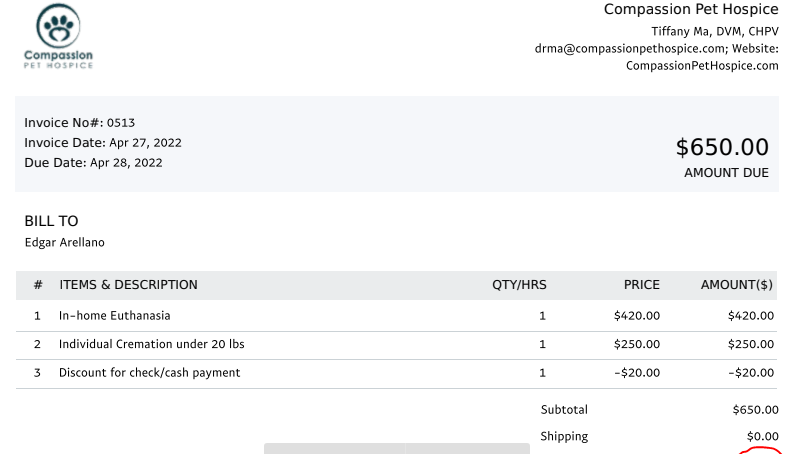Click the Shipping $0.00 value
This screenshot has height=454, width=805.
762,437
